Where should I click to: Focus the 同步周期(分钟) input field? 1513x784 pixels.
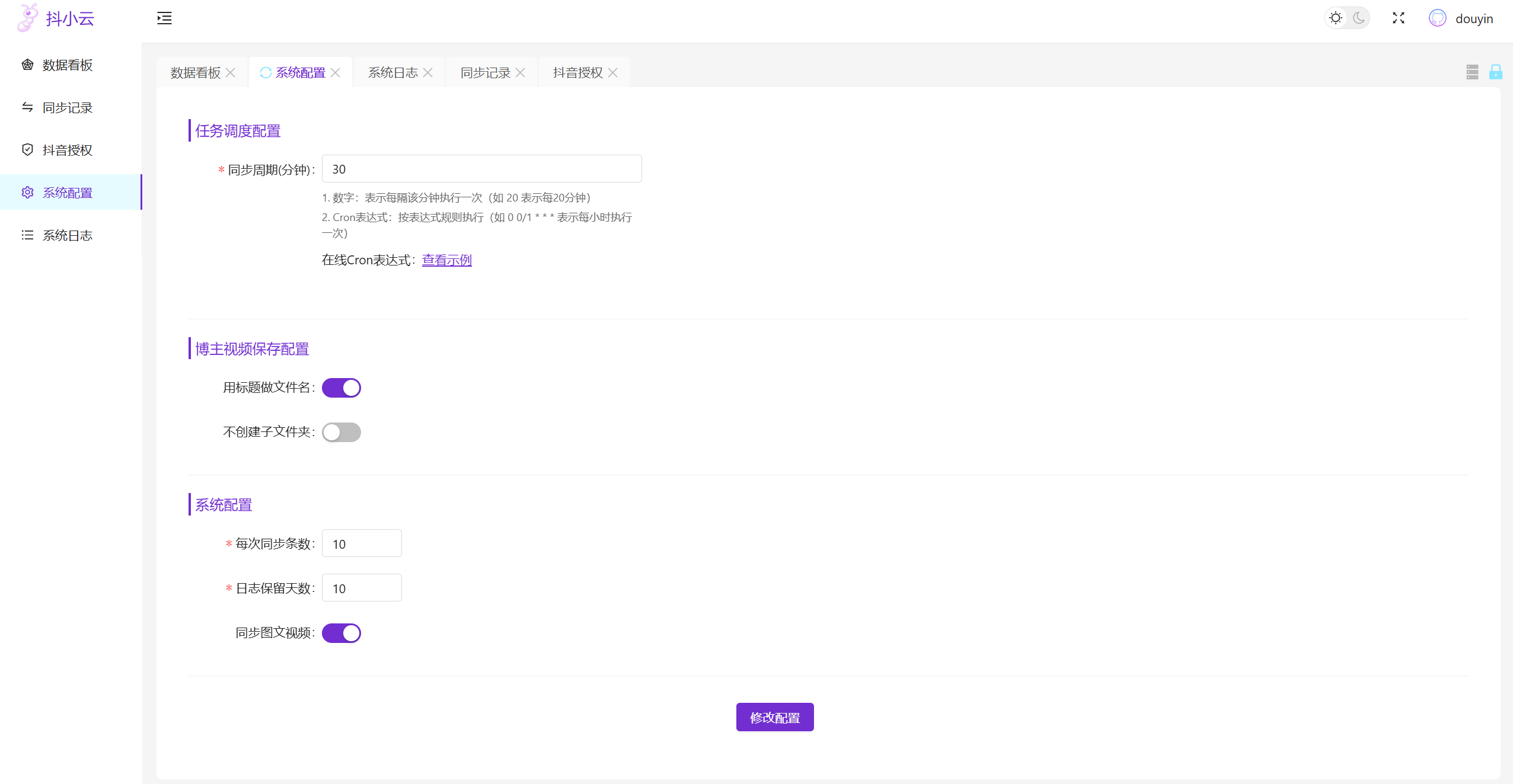coord(481,169)
